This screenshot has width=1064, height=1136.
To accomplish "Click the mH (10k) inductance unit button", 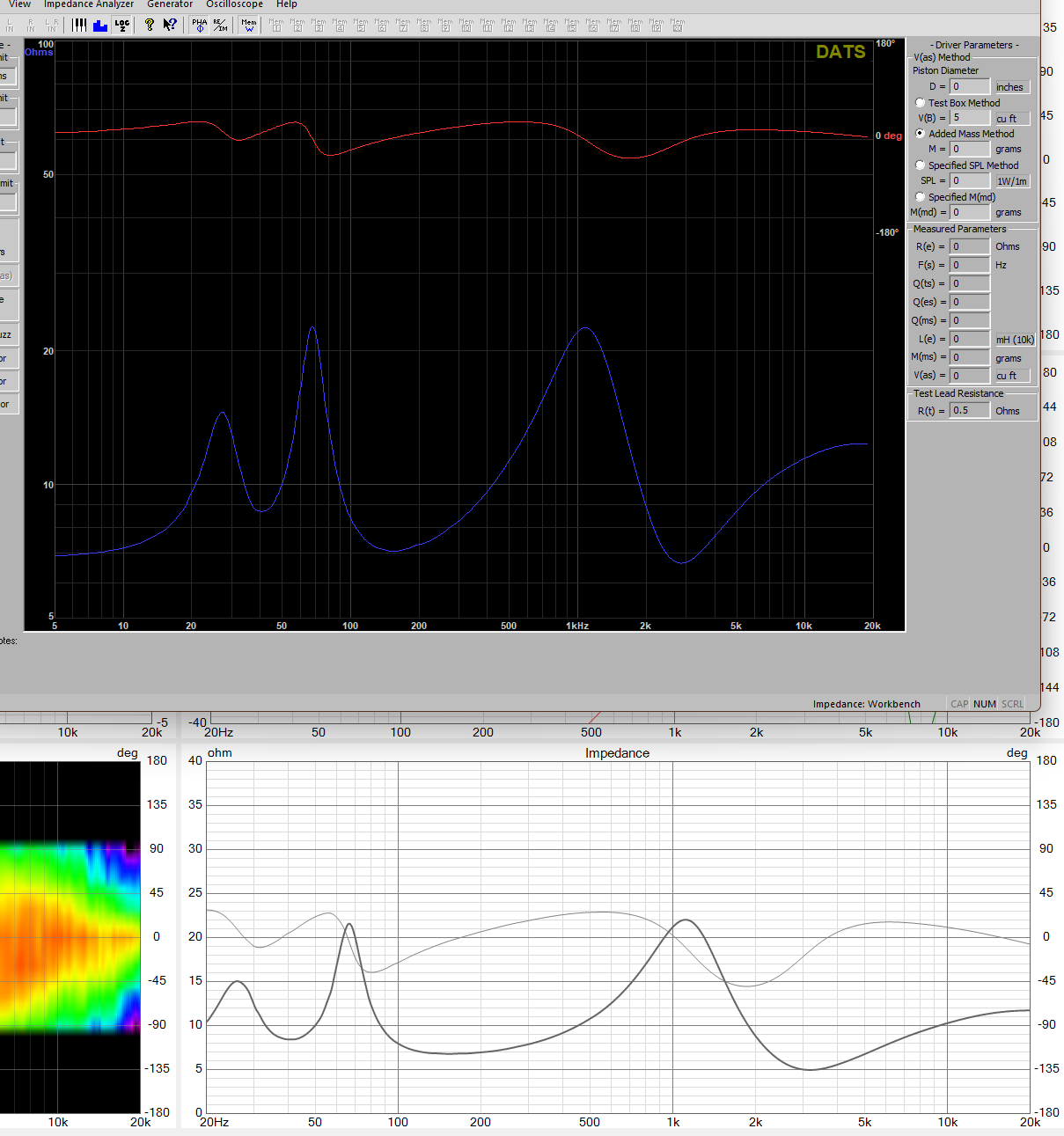I will click(1015, 340).
